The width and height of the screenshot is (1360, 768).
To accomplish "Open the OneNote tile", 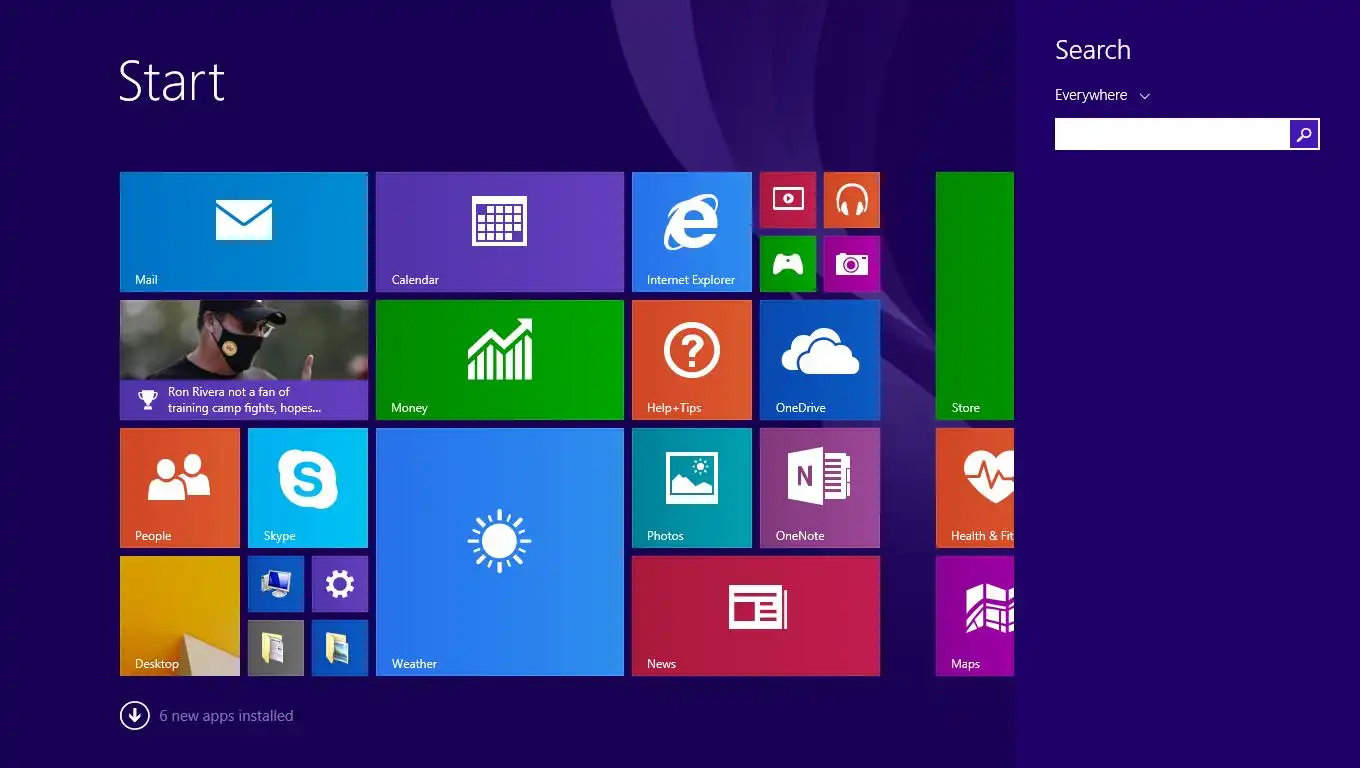I will [820, 488].
